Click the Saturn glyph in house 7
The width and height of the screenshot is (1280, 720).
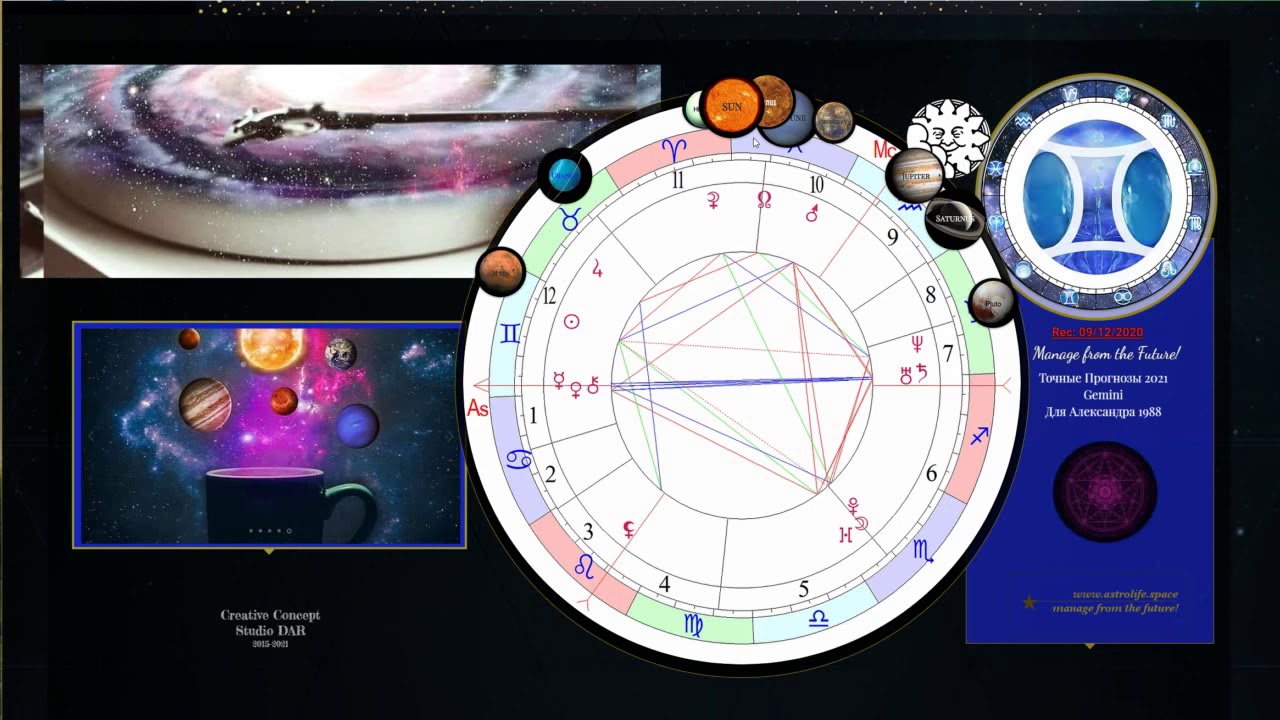922,374
